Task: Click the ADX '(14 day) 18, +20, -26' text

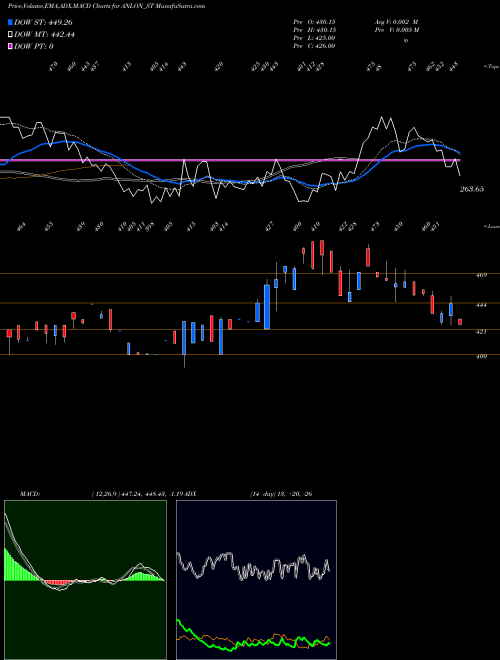Action: click(281, 494)
